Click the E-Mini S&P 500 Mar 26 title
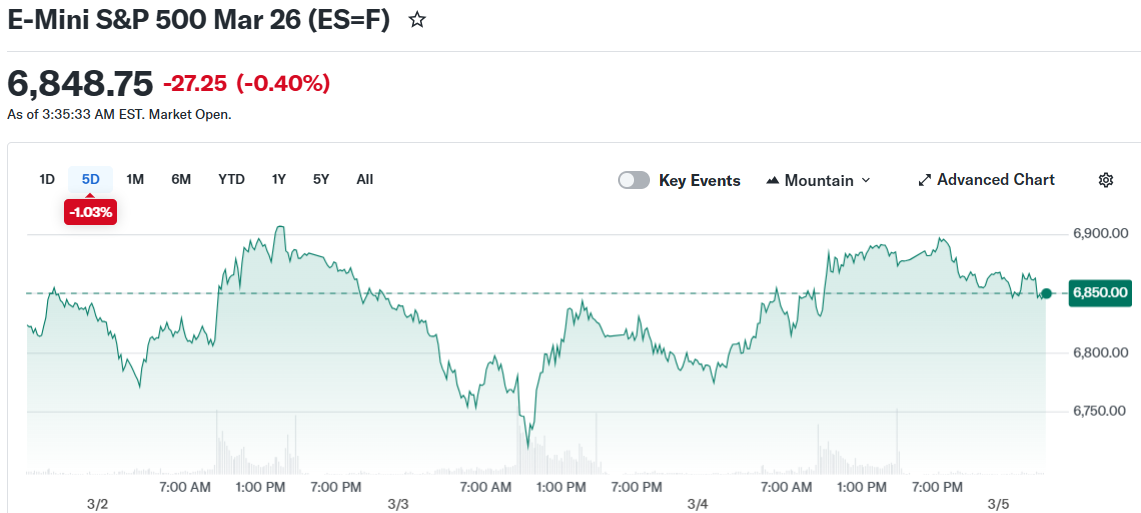 pos(199,20)
